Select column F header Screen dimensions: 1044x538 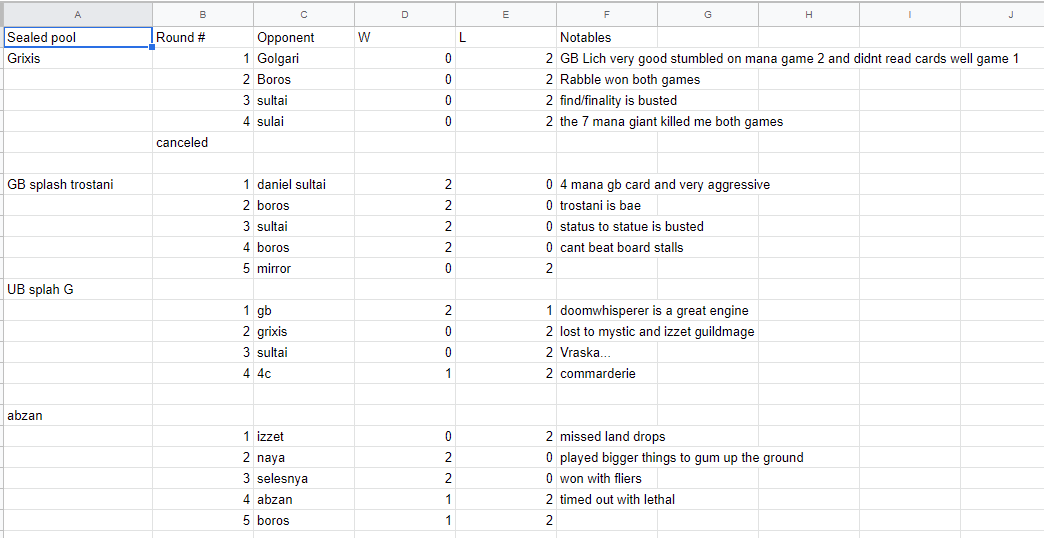tap(607, 15)
